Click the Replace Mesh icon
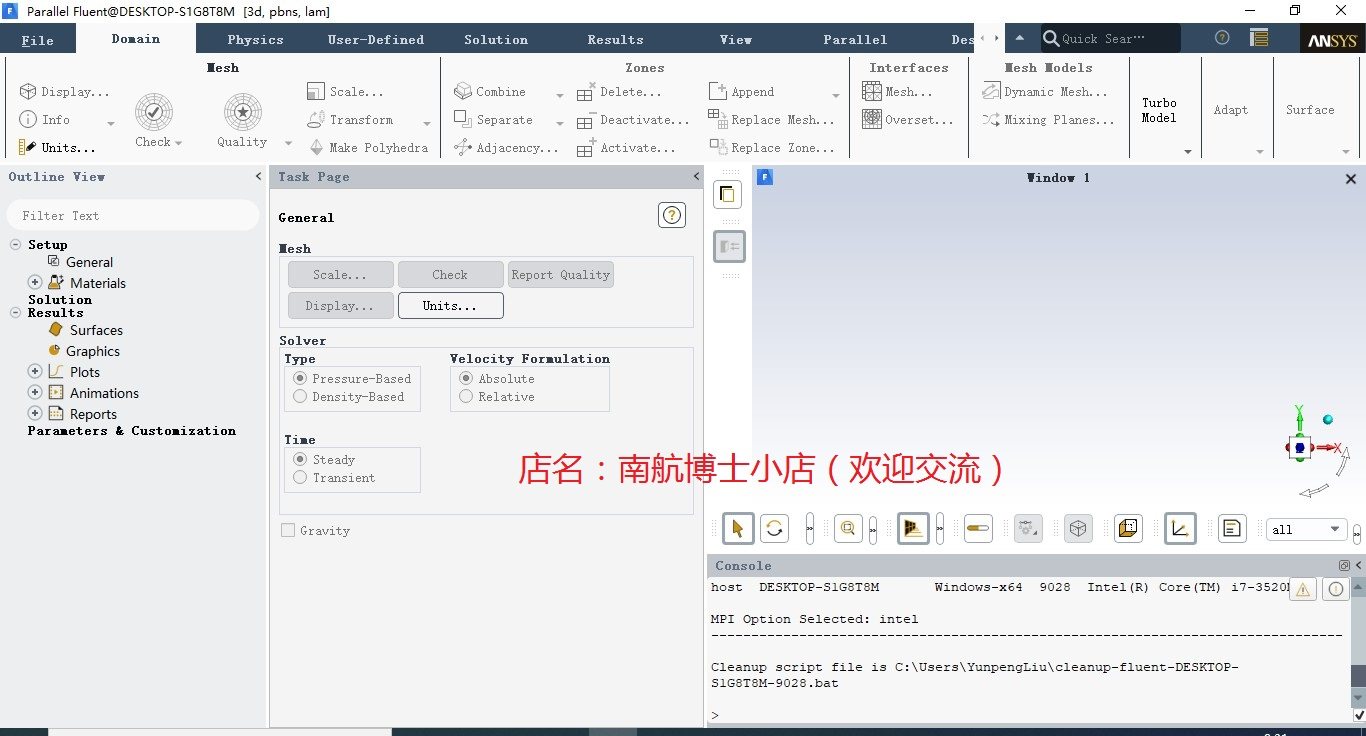 pyautogui.click(x=717, y=120)
